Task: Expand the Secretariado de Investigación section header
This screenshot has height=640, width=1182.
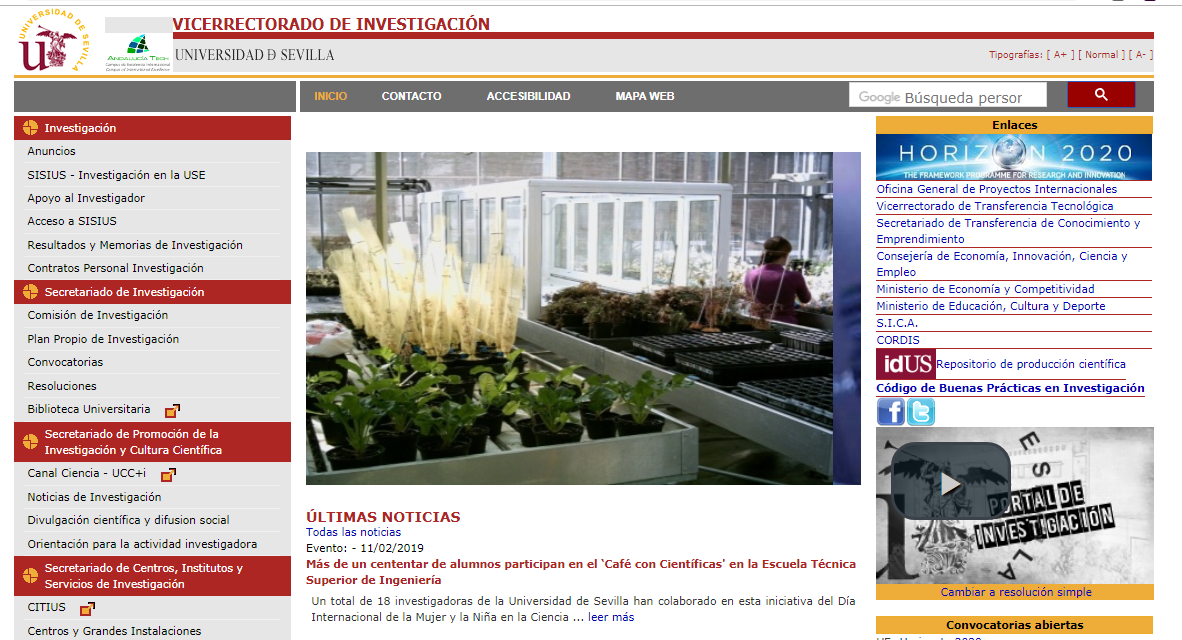Action: point(124,292)
